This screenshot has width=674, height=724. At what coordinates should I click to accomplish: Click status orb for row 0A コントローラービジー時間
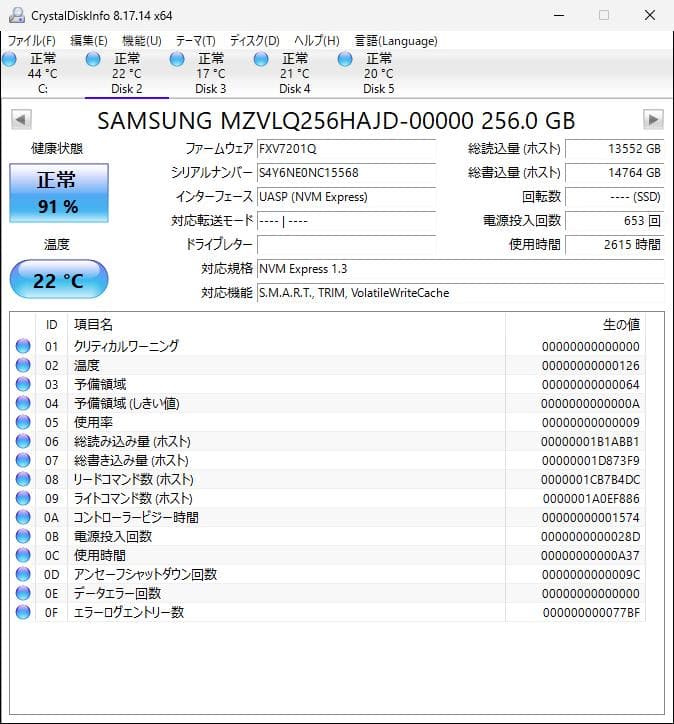pos(23,517)
